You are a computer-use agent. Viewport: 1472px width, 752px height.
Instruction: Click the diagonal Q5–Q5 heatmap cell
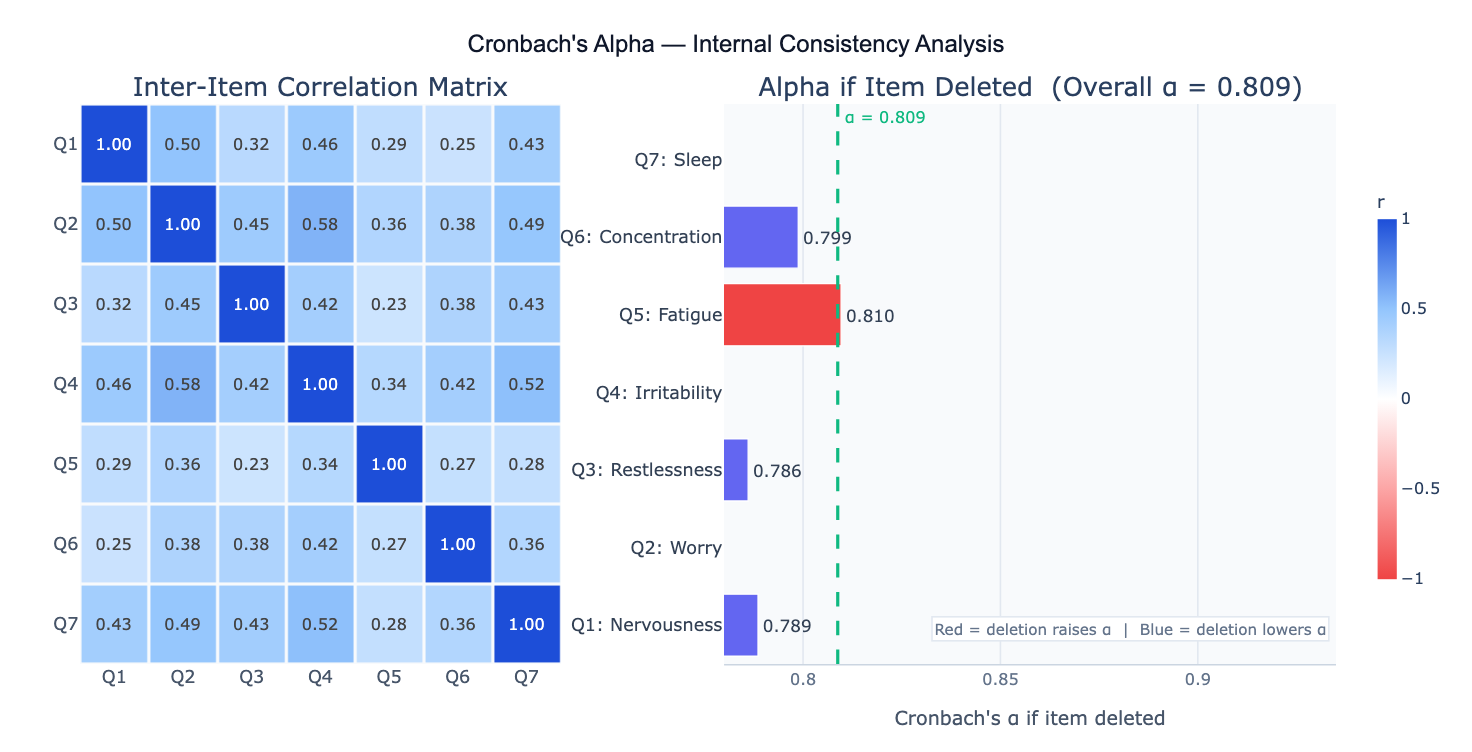tap(389, 464)
